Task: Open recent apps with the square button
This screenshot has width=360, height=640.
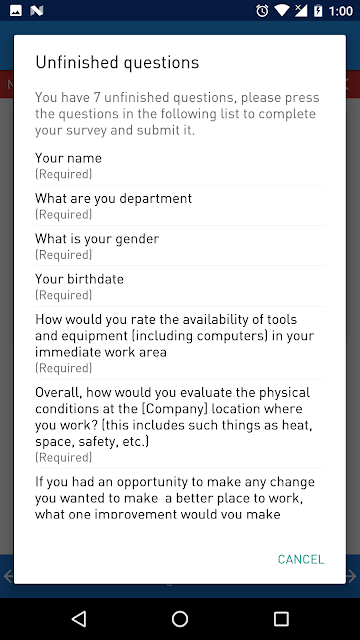Action: [281, 619]
